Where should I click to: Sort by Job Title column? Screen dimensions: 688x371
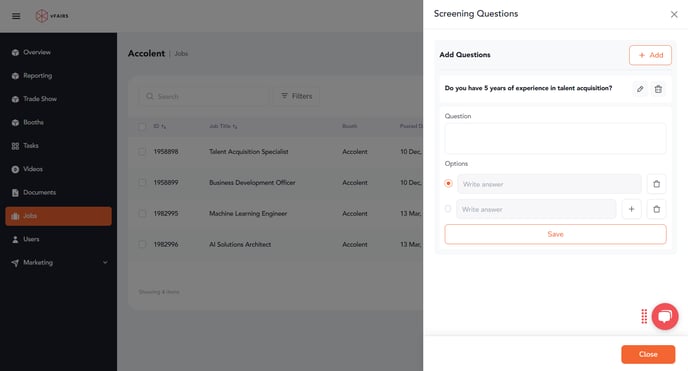click(223, 126)
